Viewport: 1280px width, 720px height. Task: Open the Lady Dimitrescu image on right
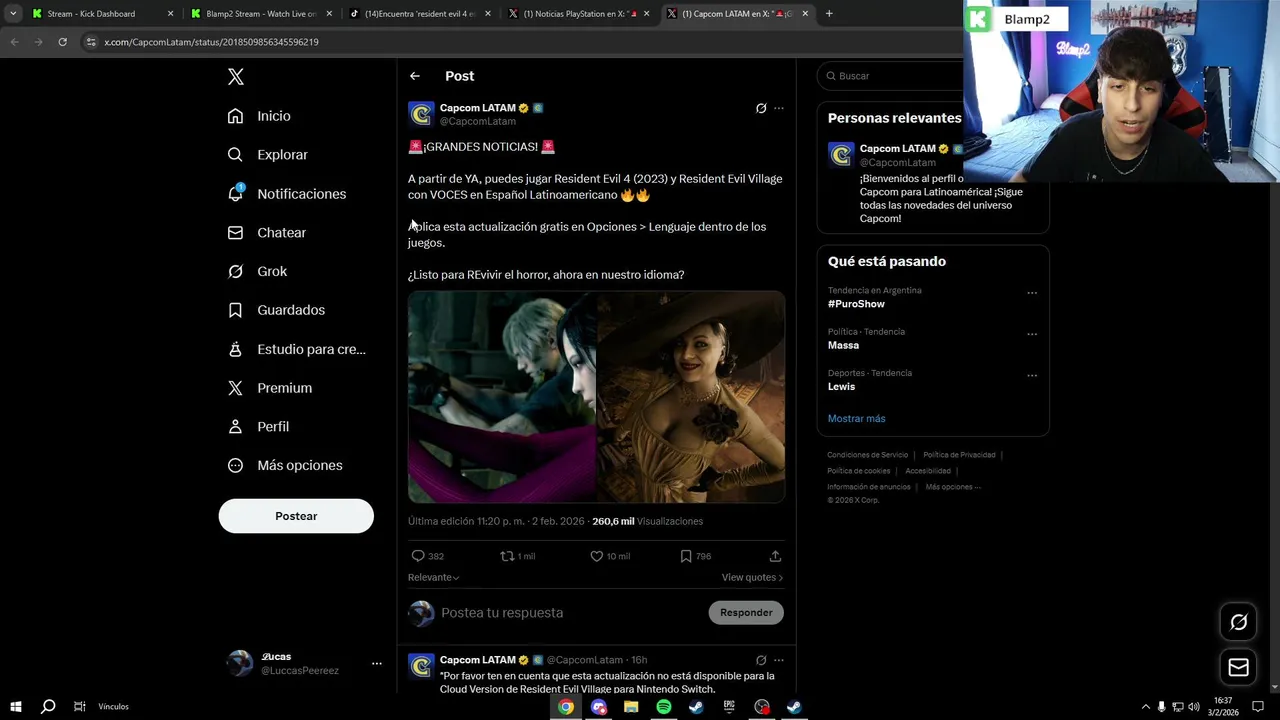coord(691,397)
